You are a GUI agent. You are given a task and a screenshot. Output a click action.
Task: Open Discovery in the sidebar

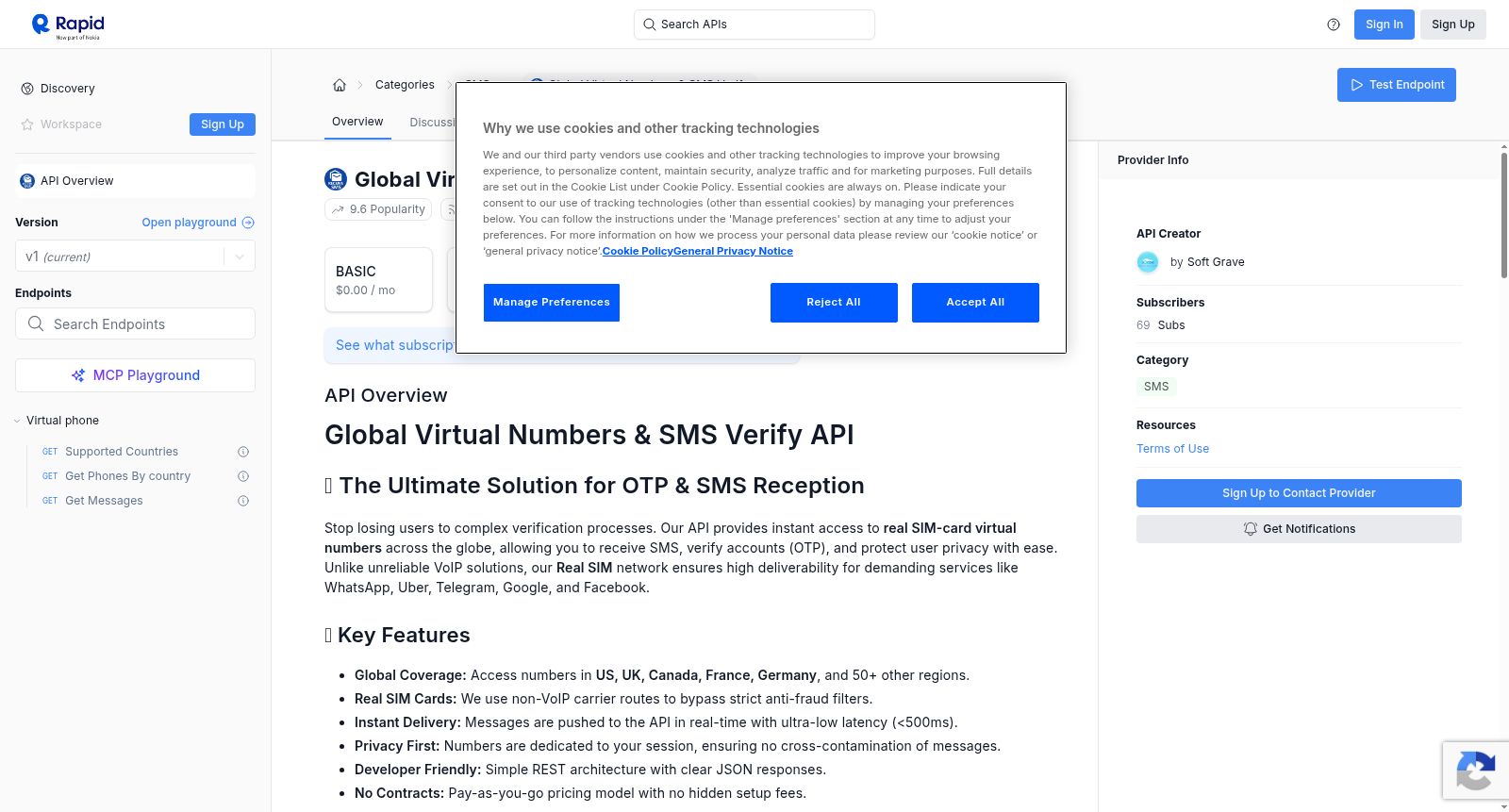pos(67,89)
